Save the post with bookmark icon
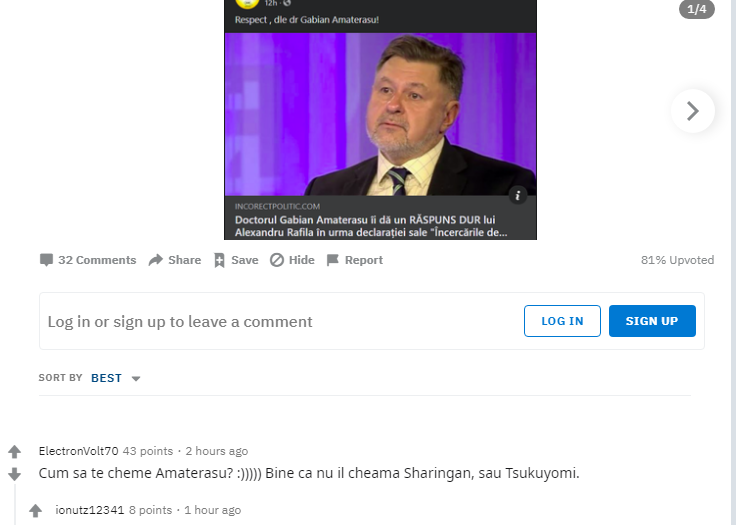Viewport: 736px width, 525px height. (236, 260)
